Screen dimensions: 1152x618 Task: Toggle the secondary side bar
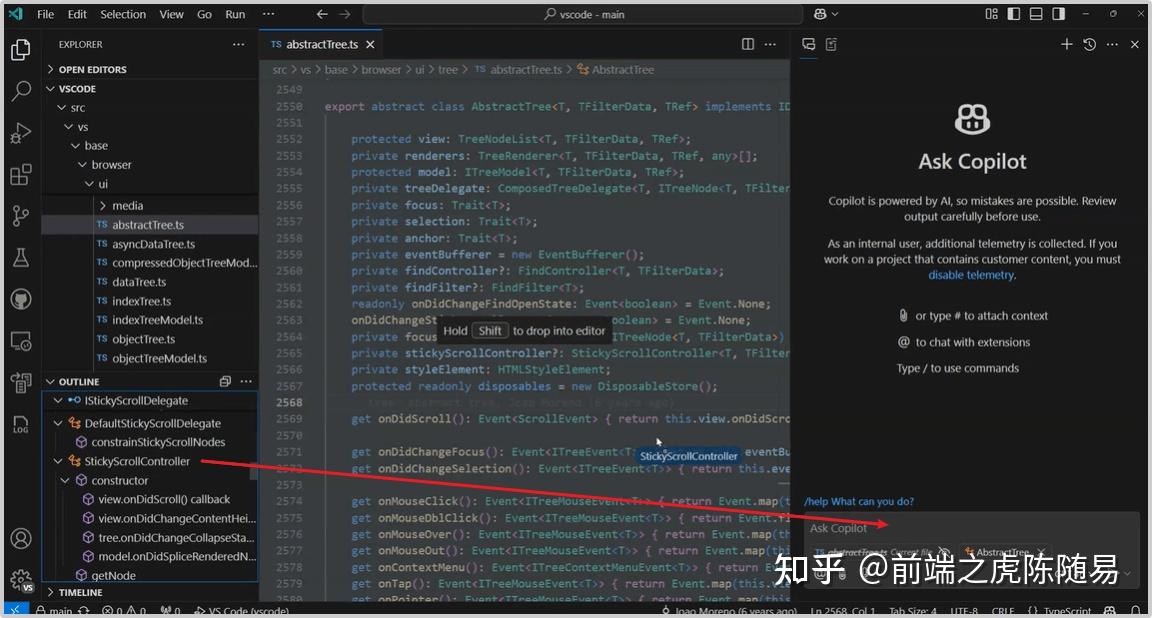[x=1059, y=14]
